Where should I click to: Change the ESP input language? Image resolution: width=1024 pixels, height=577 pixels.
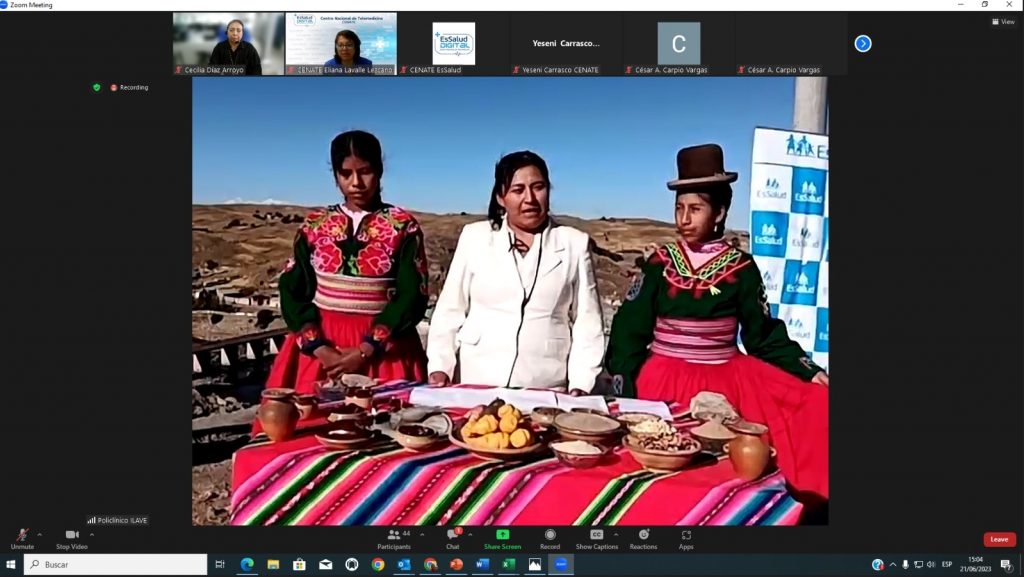click(947, 565)
